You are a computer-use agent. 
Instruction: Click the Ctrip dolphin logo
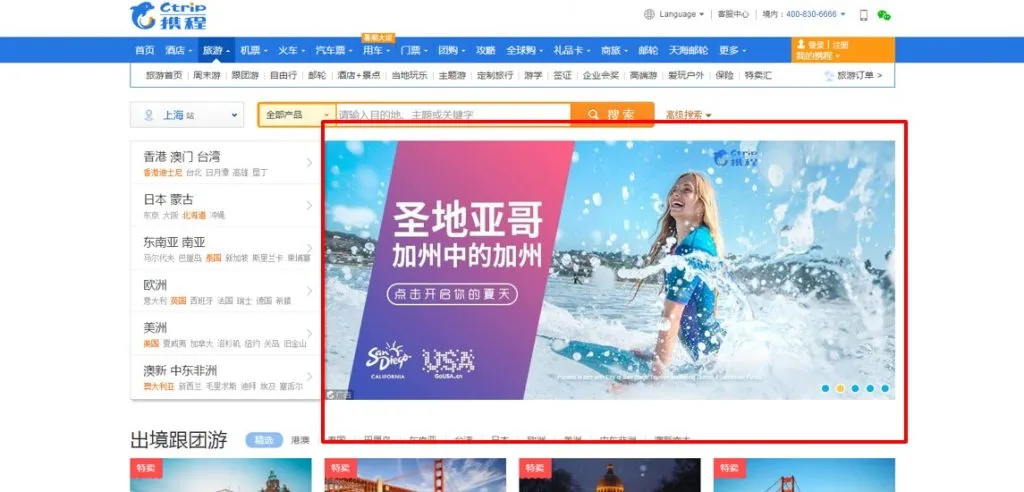[168, 16]
